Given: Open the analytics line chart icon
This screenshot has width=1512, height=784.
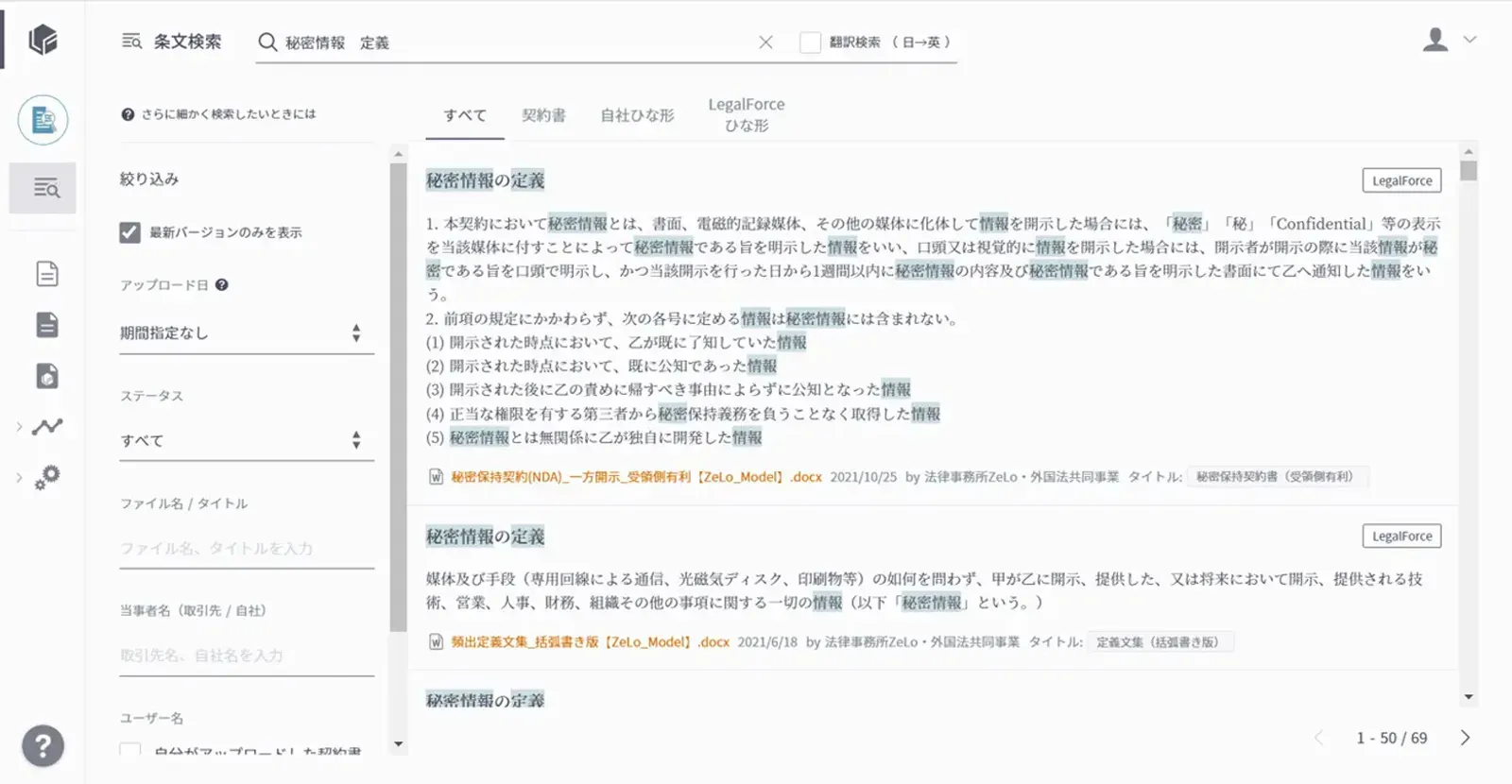Looking at the screenshot, I should (x=47, y=427).
